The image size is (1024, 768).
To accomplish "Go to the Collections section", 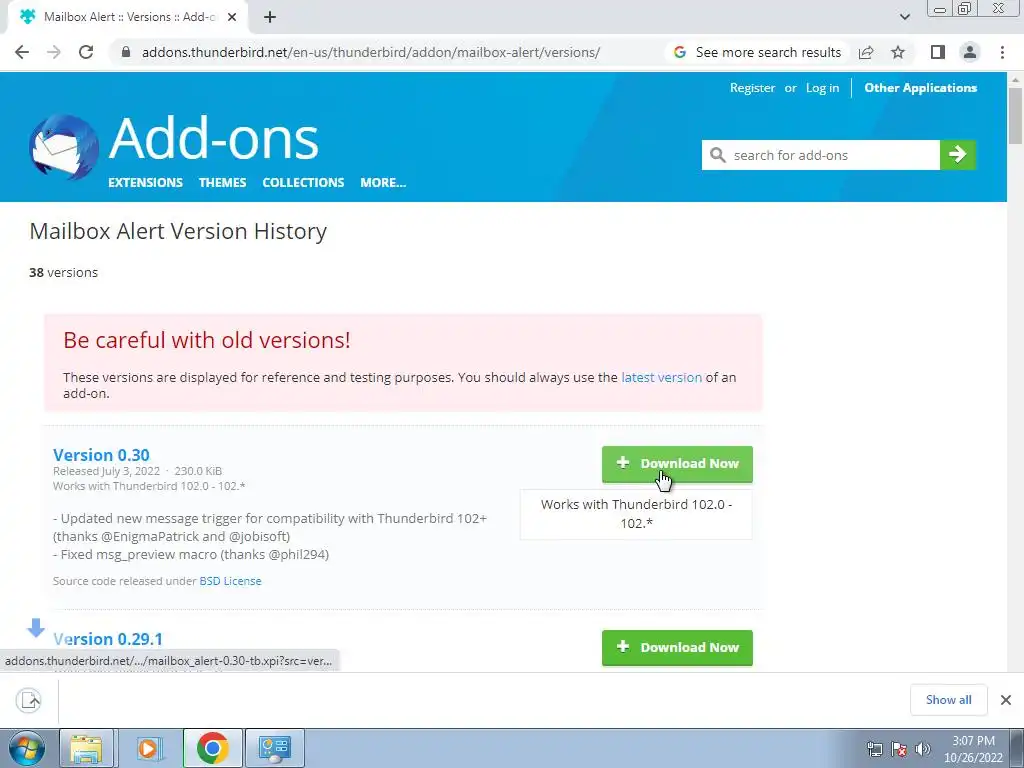I will click(303, 182).
